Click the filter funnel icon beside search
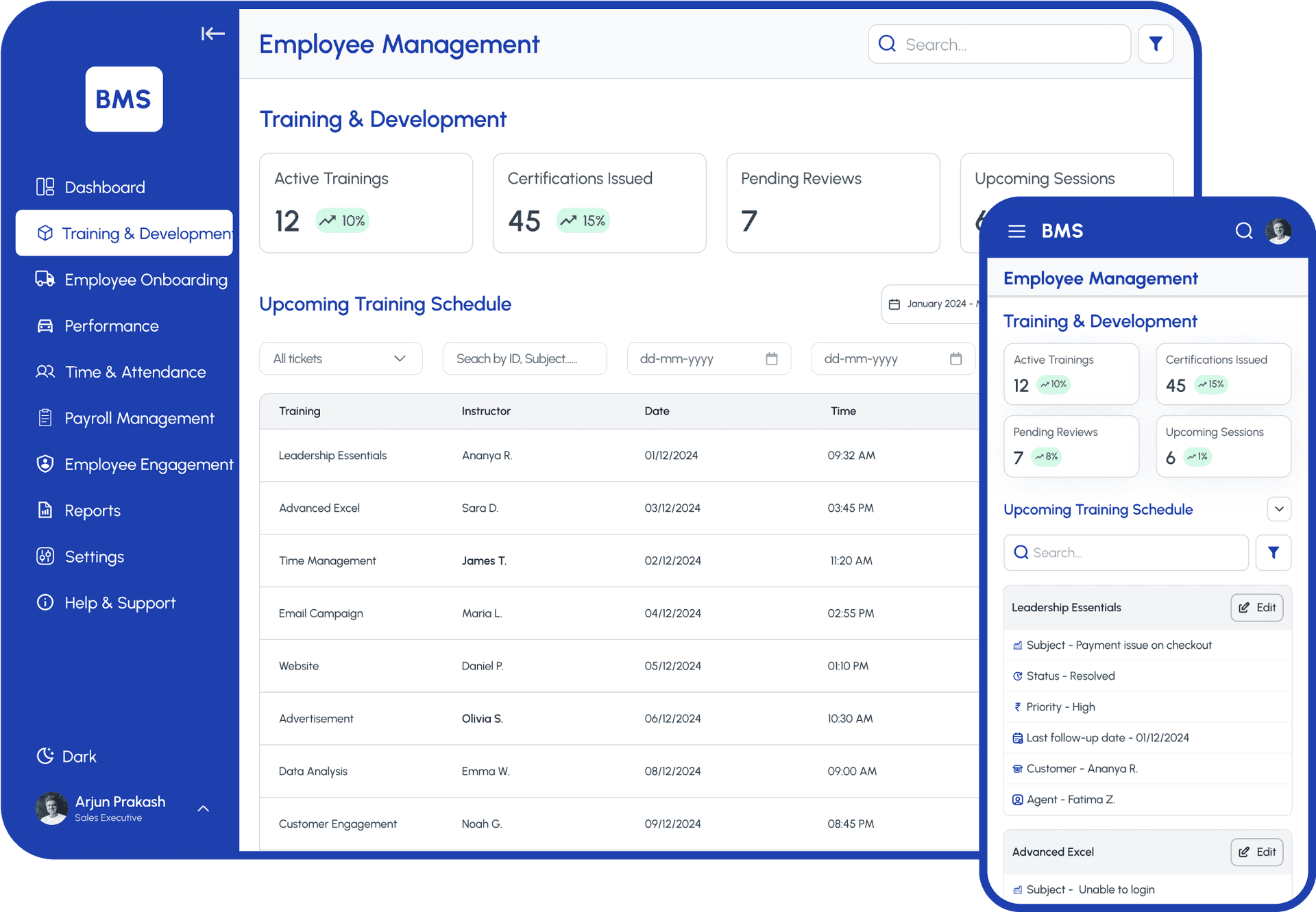 pos(1156,43)
